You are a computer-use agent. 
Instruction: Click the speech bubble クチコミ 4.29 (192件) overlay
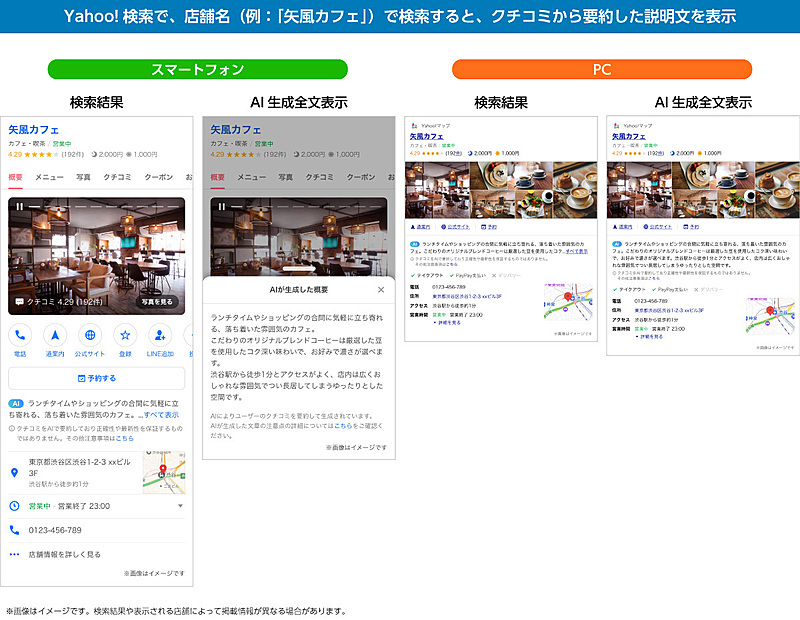[x=59, y=302]
